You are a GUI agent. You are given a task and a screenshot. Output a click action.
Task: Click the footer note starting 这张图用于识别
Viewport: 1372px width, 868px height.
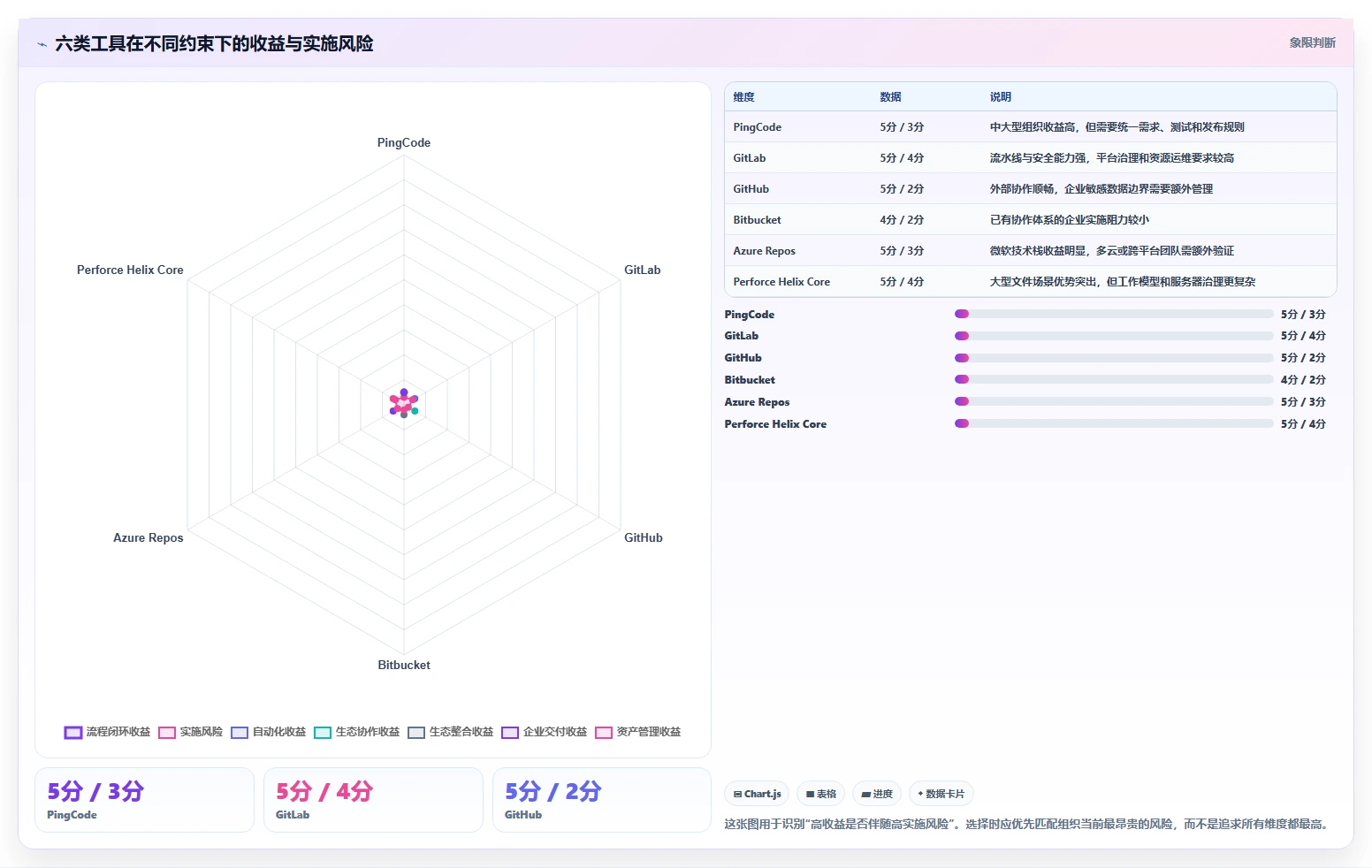1028,824
